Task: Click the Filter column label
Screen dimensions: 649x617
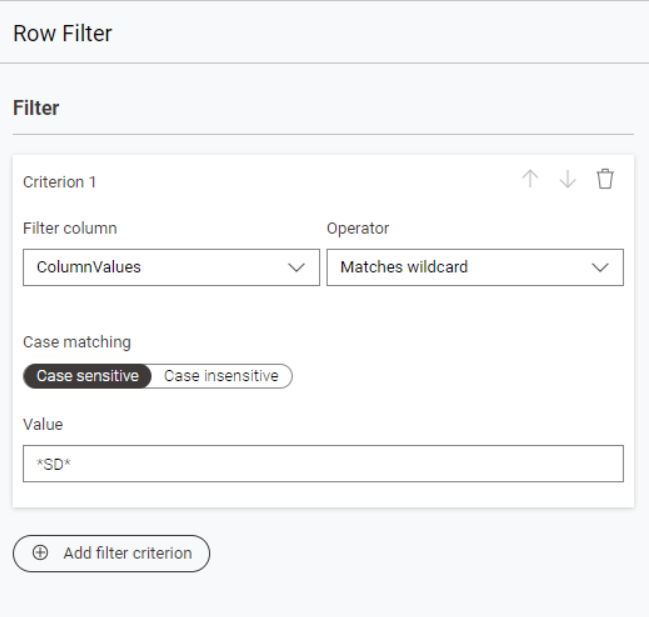Action: pyautogui.click(x=70, y=228)
